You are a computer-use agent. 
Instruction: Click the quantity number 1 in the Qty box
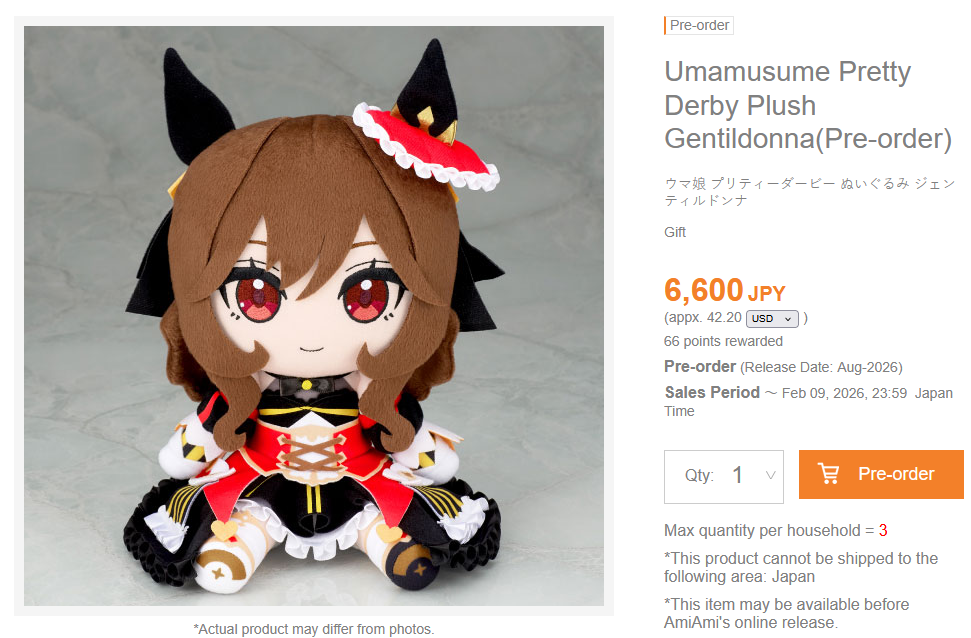pyautogui.click(x=737, y=475)
